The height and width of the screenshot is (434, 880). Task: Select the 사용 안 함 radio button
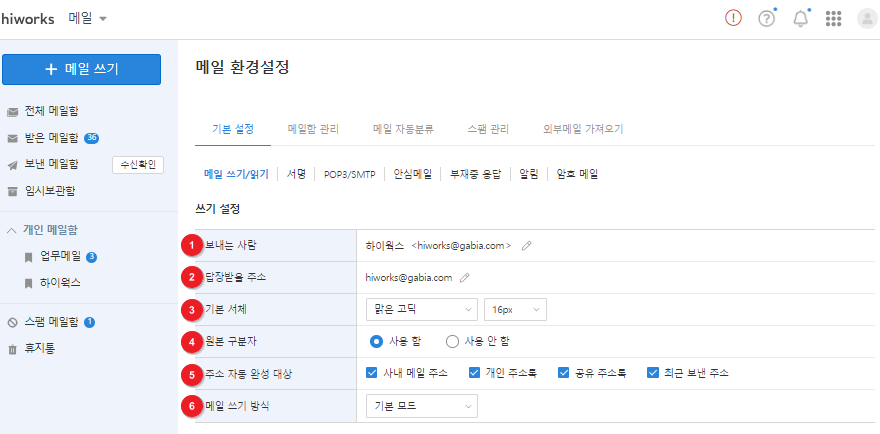click(452, 341)
